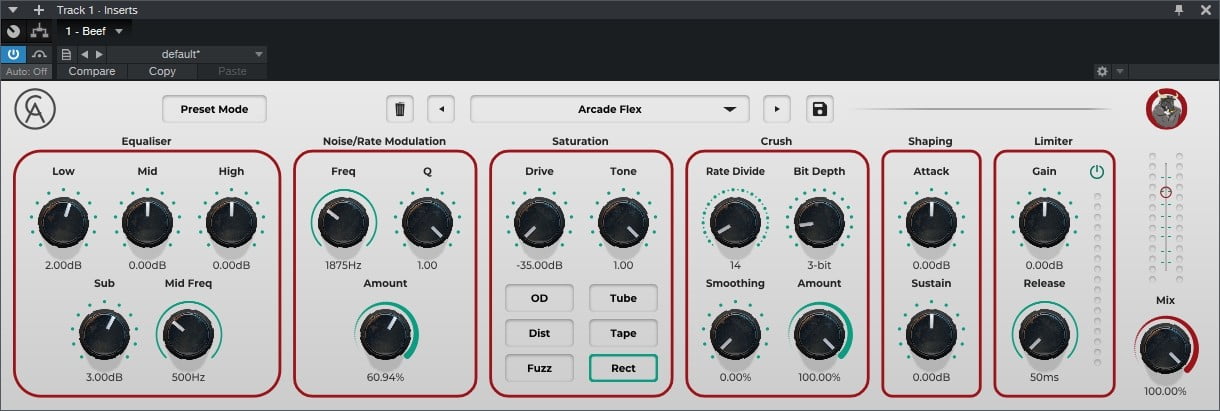Add a new insert with plus icon

tap(39, 10)
